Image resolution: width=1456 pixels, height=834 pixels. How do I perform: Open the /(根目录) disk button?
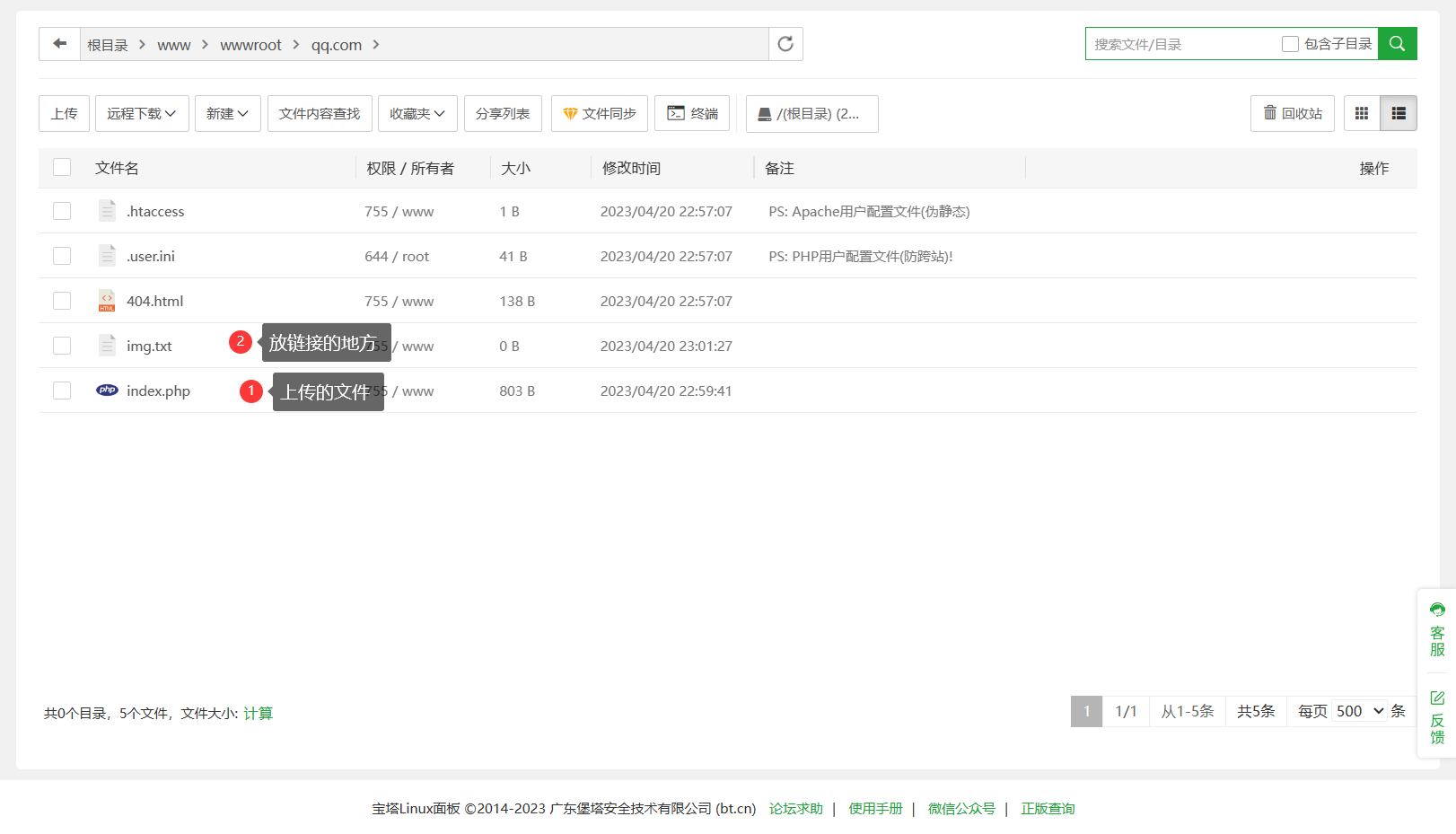811,114
